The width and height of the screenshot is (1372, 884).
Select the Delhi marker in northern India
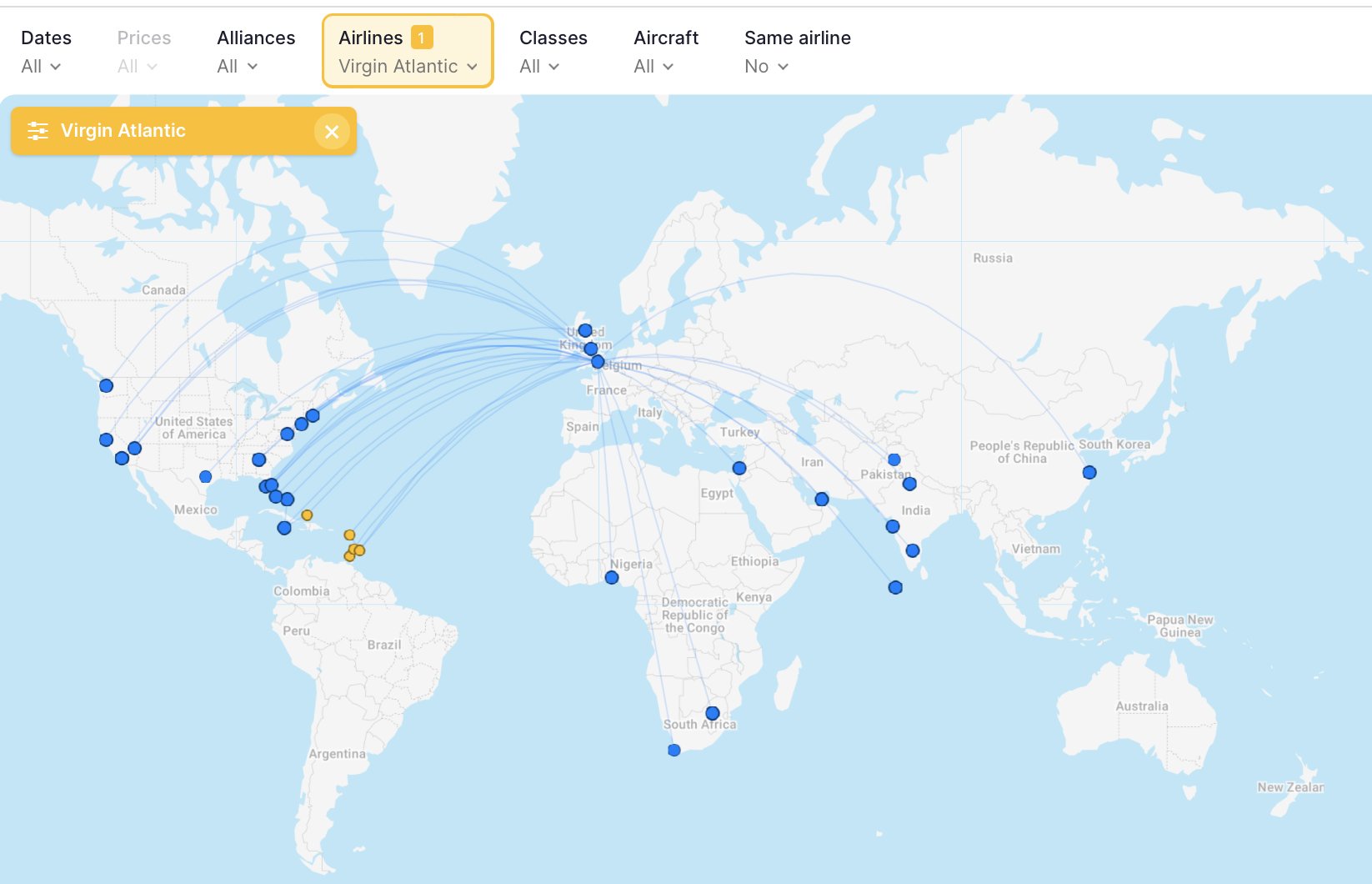click(909, 484)
